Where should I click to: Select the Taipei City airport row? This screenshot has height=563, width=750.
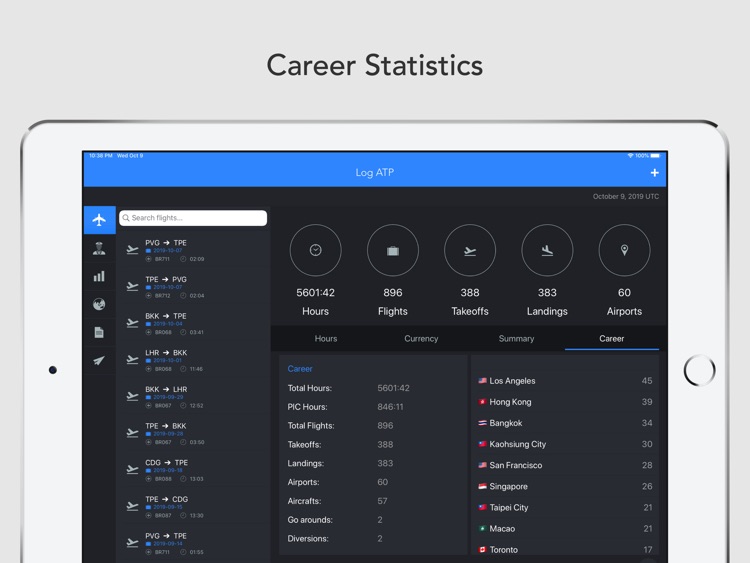(x=565, y=508)
